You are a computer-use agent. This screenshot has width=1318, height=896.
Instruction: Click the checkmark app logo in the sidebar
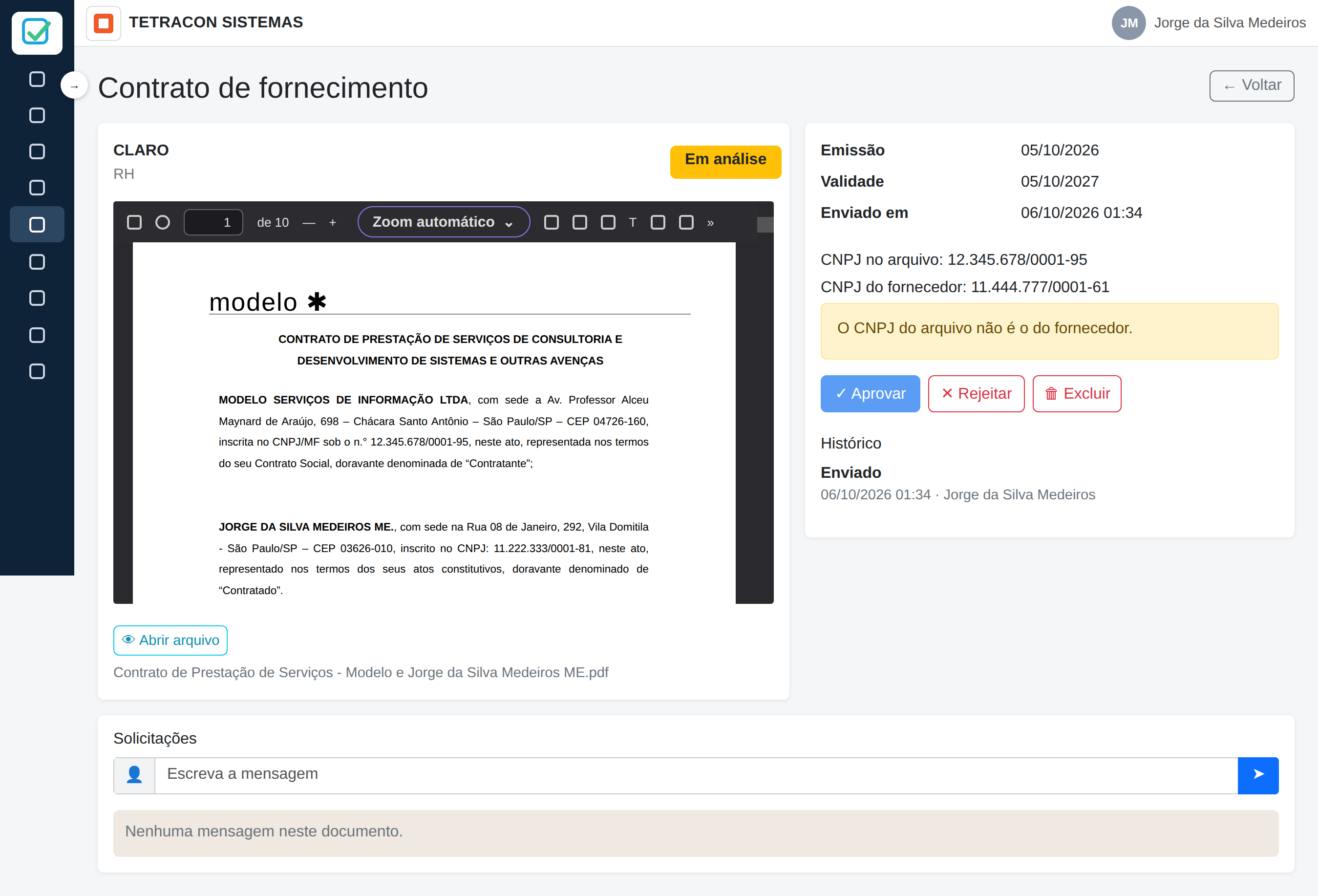[x=37, y=32]
